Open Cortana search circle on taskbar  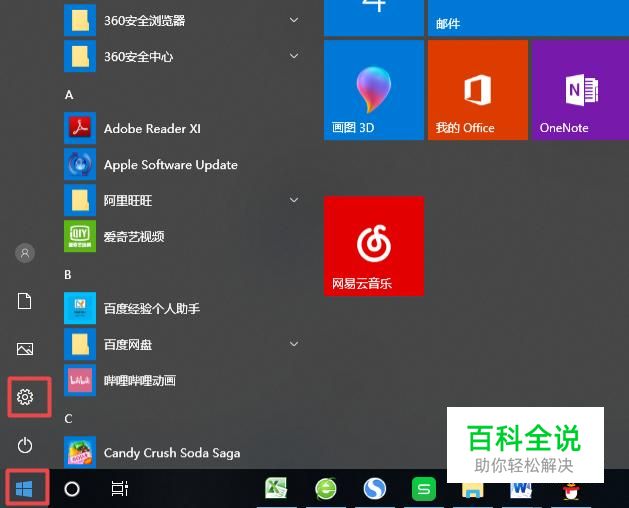point(72,489)
